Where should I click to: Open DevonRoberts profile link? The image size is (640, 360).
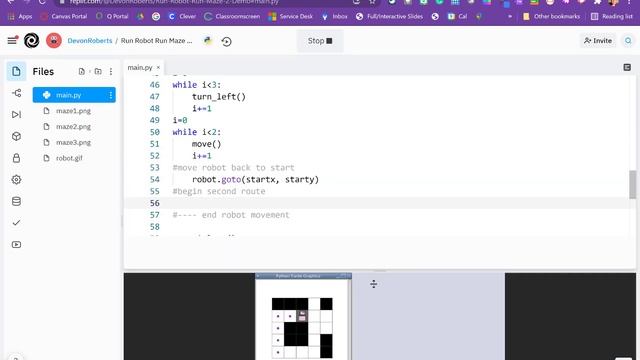pyautogui.click(x=89, y=41)
